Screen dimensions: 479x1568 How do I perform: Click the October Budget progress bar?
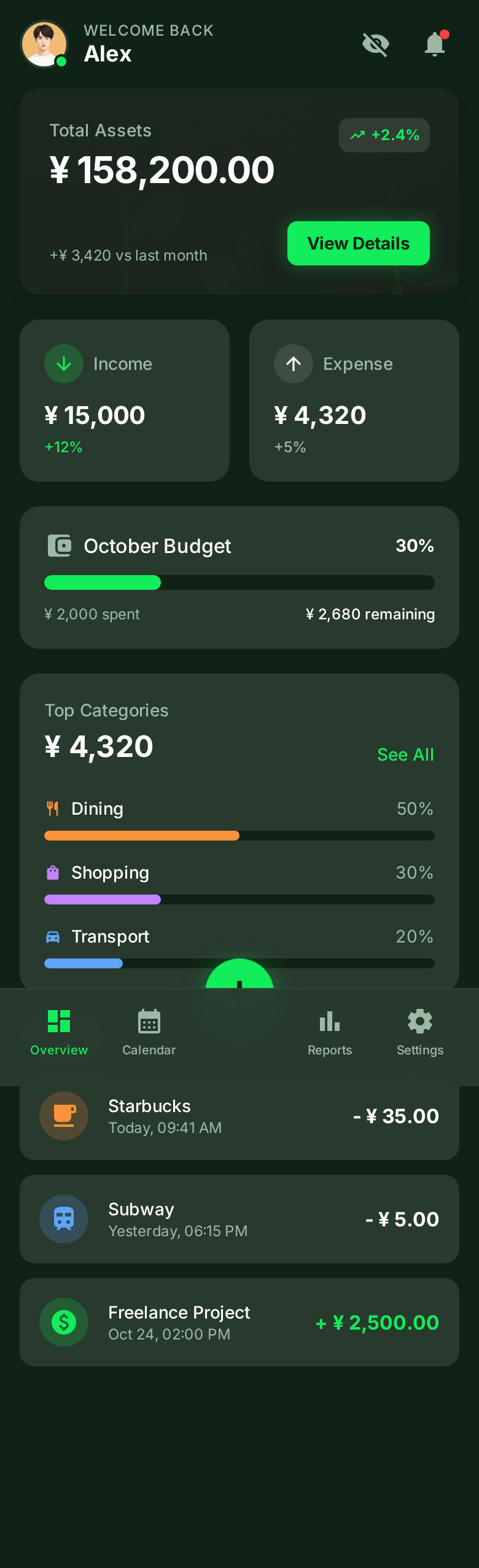[240, 582]
